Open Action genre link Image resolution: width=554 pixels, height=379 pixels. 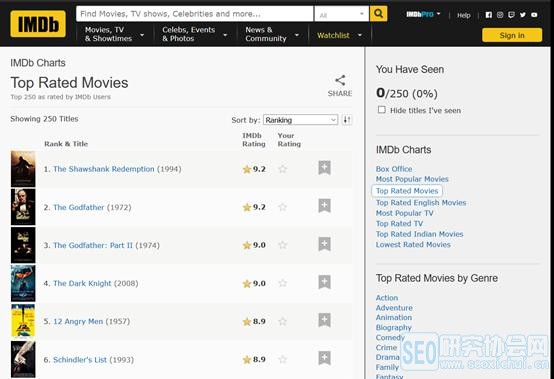387,298
